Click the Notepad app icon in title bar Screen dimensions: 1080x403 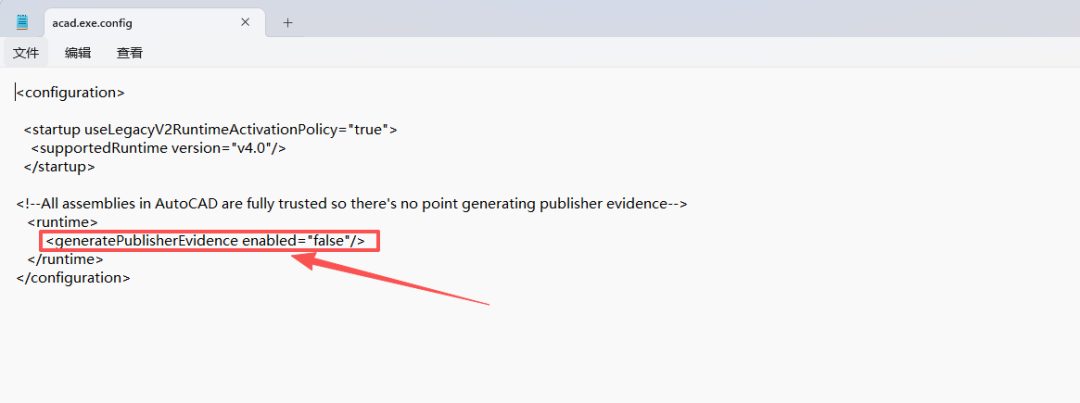click(x=22, y=22)
